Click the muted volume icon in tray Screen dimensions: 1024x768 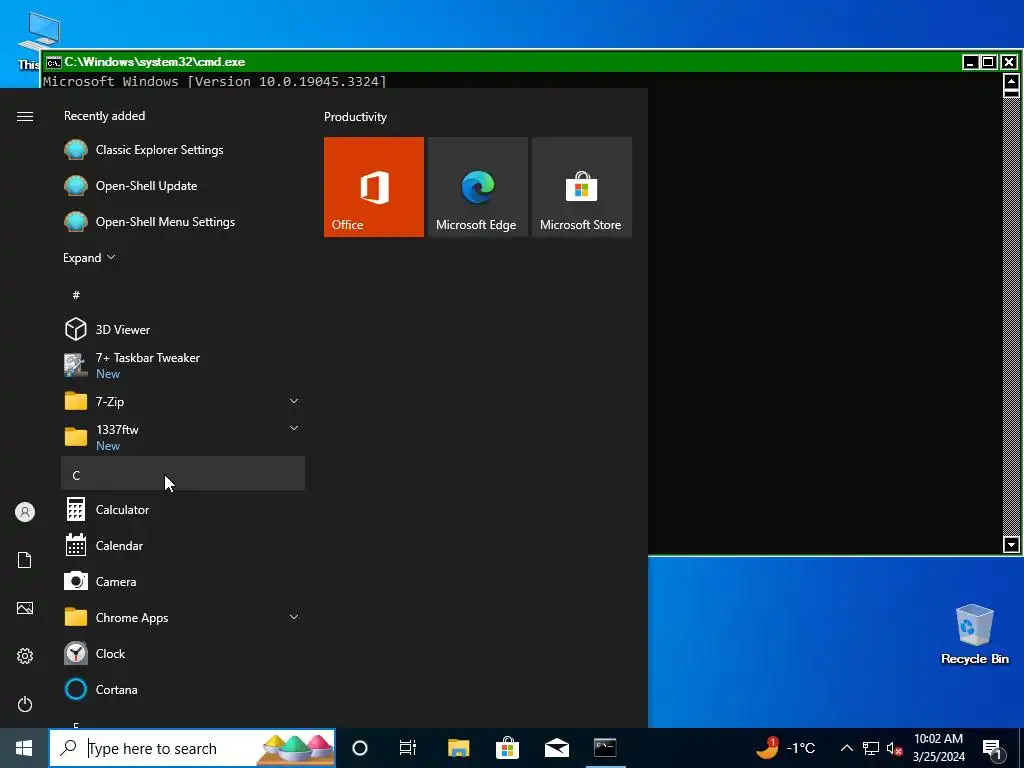(x=894, y=748)
